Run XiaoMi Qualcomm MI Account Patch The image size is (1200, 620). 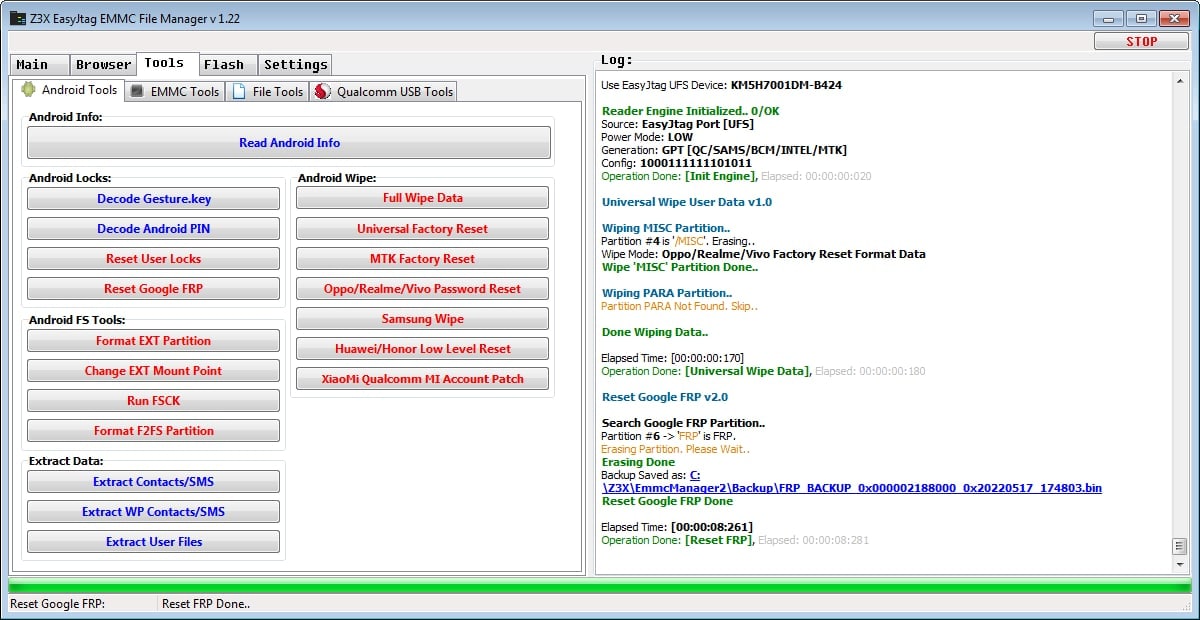[x=422, y=379]
